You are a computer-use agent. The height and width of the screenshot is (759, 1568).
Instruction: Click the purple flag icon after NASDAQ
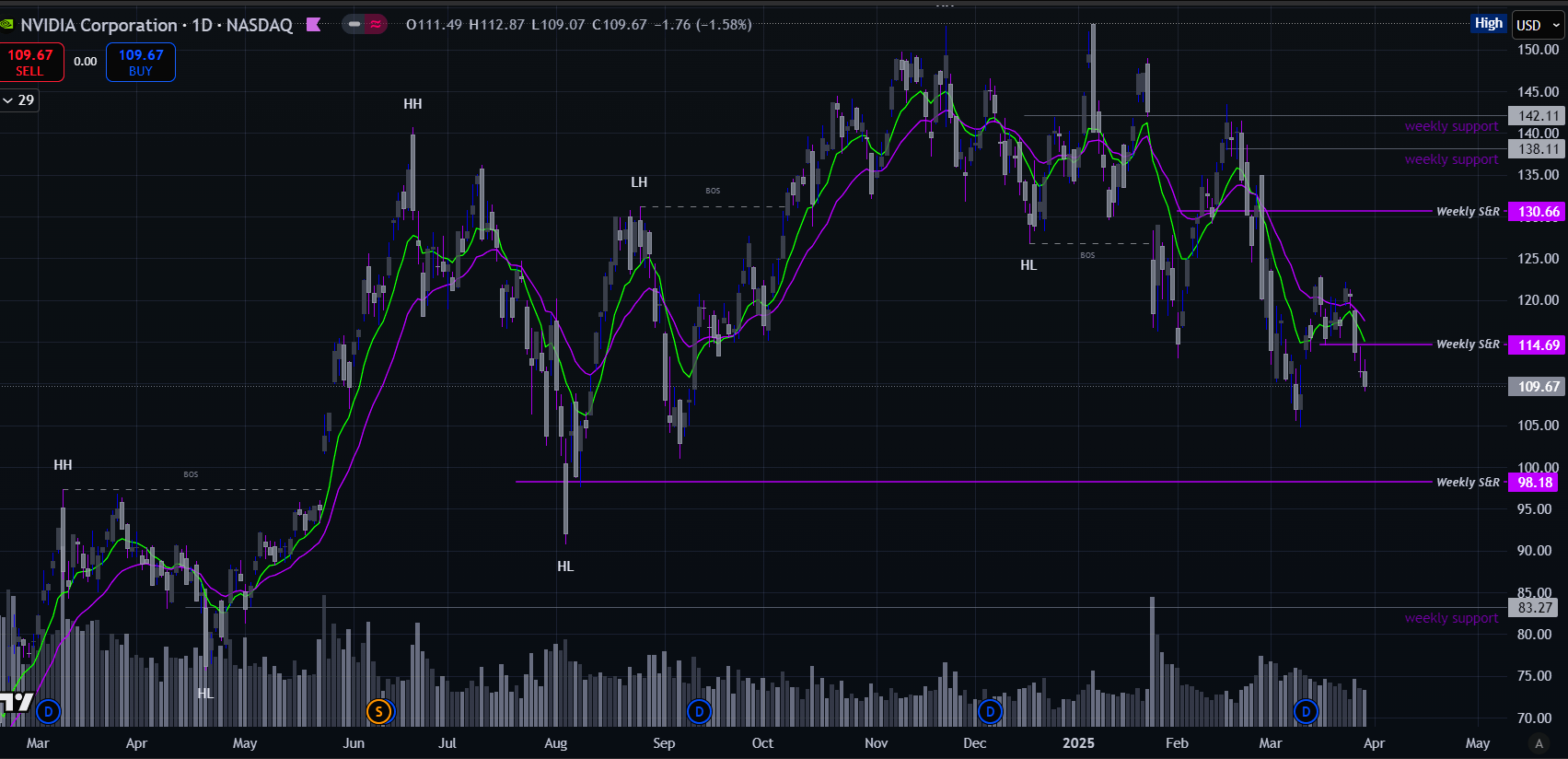tap(314, 25)
